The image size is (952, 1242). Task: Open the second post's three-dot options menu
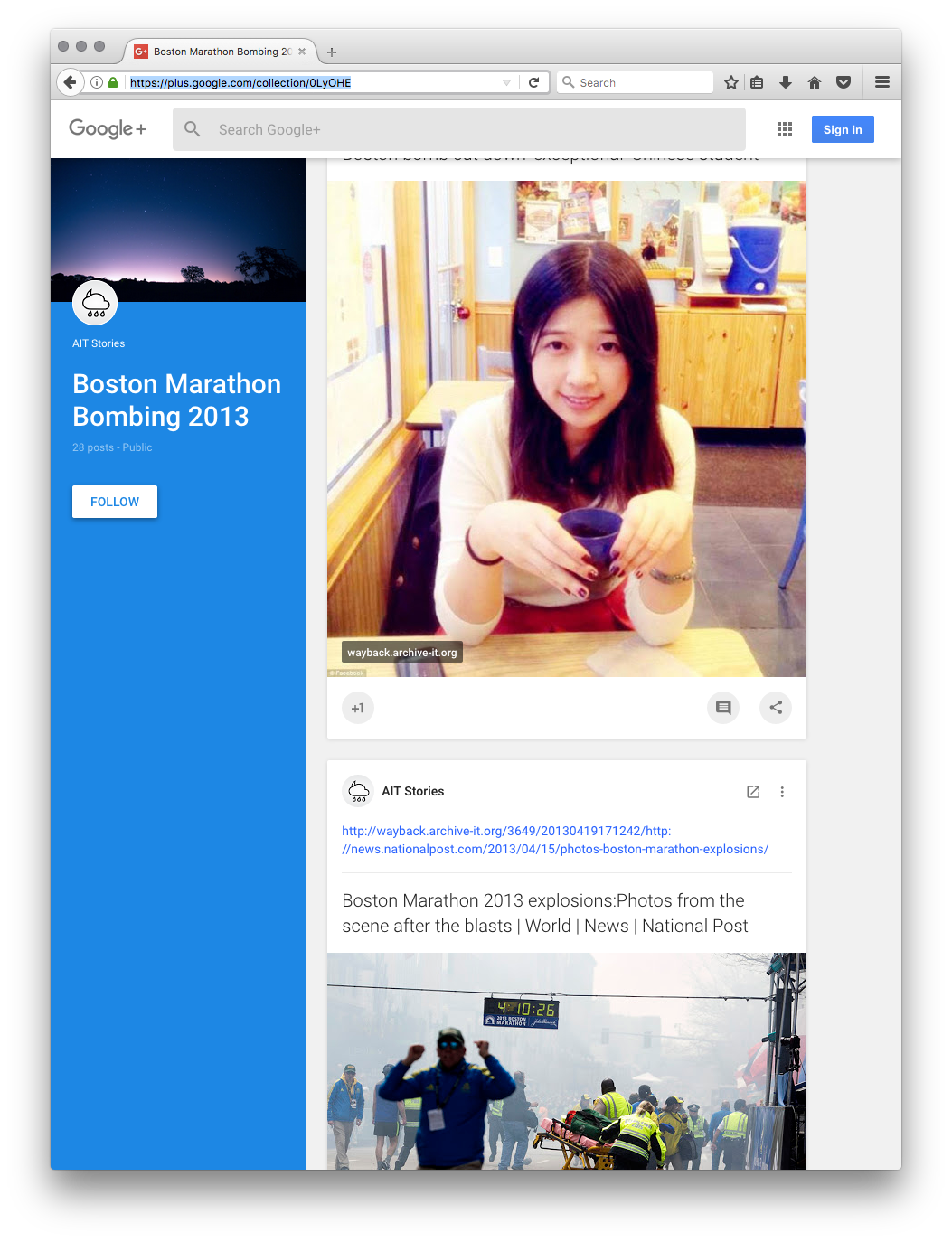coord(782,792)
